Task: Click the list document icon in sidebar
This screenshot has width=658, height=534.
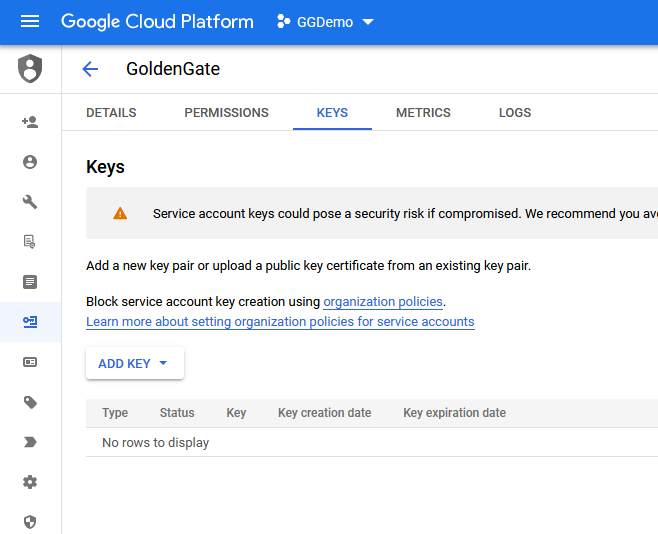Action: 30,282
